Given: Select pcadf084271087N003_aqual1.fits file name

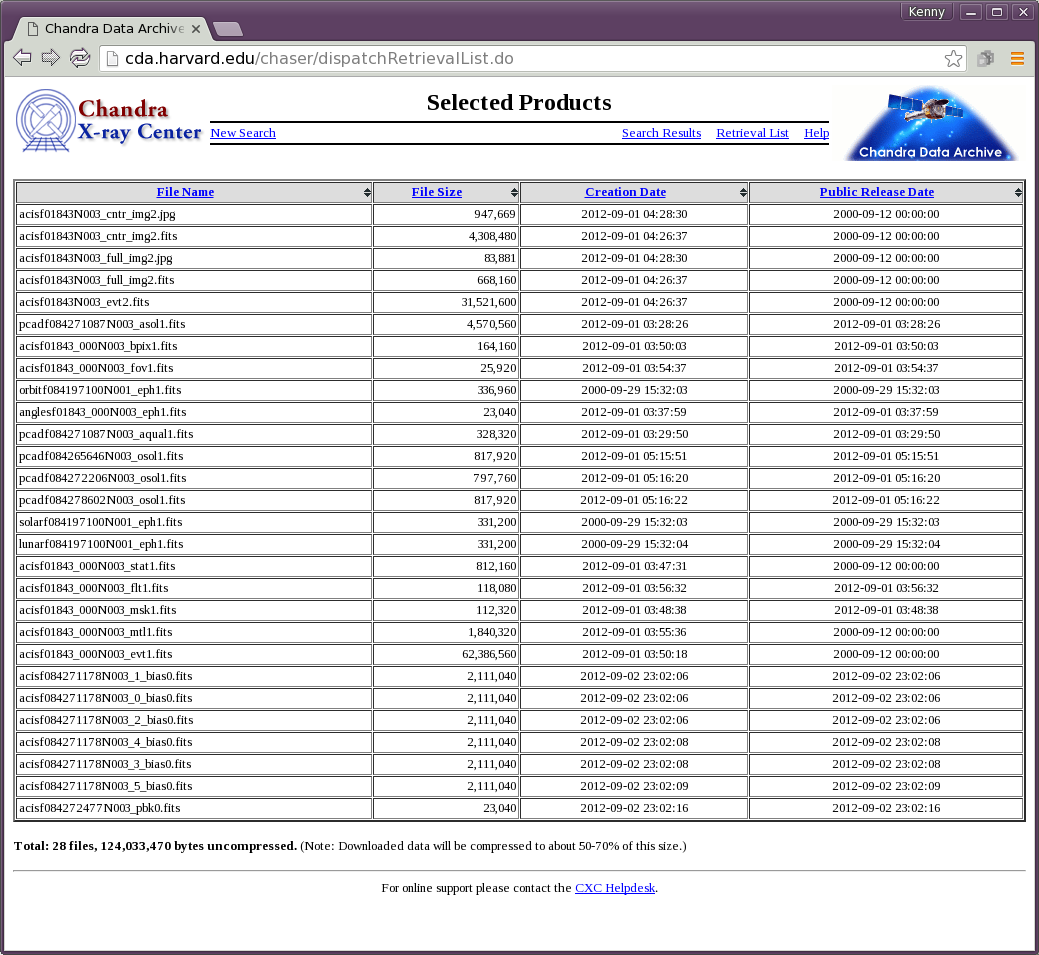Looking at the screenshot, I should click(106, 433).
